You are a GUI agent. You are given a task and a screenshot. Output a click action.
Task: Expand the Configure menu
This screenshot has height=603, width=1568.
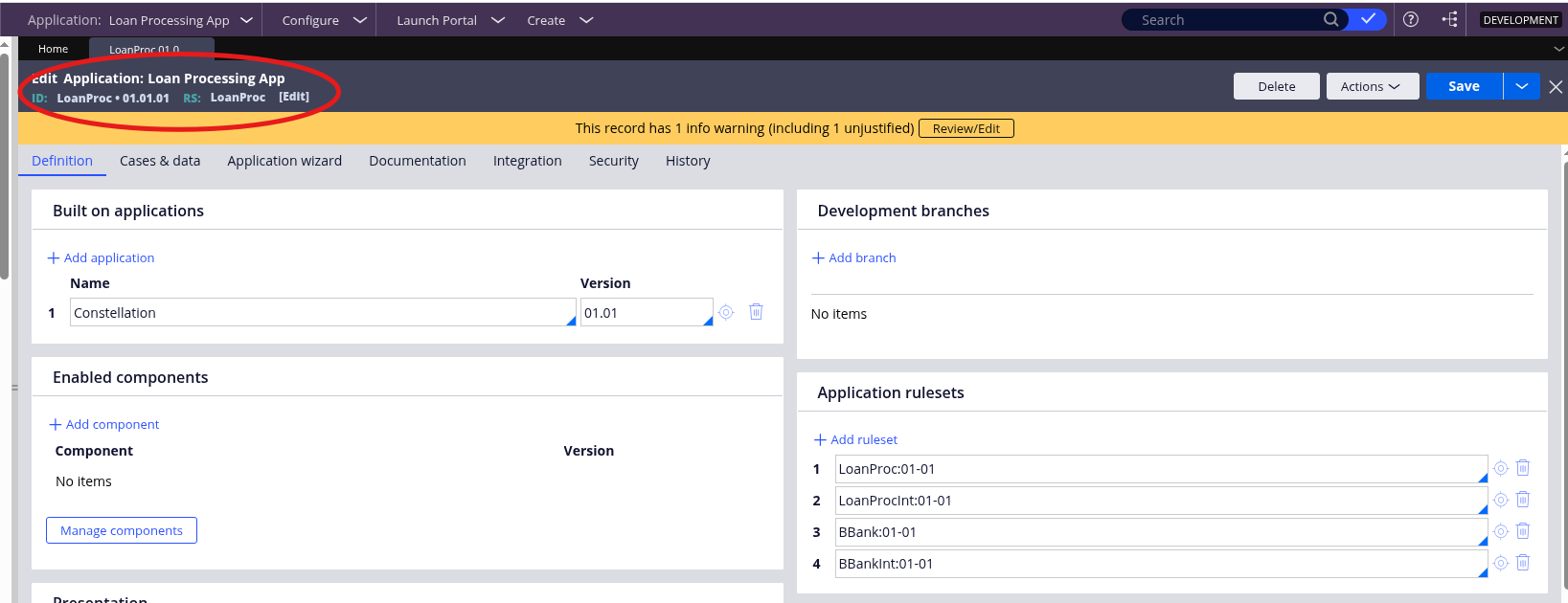[324, 20]
